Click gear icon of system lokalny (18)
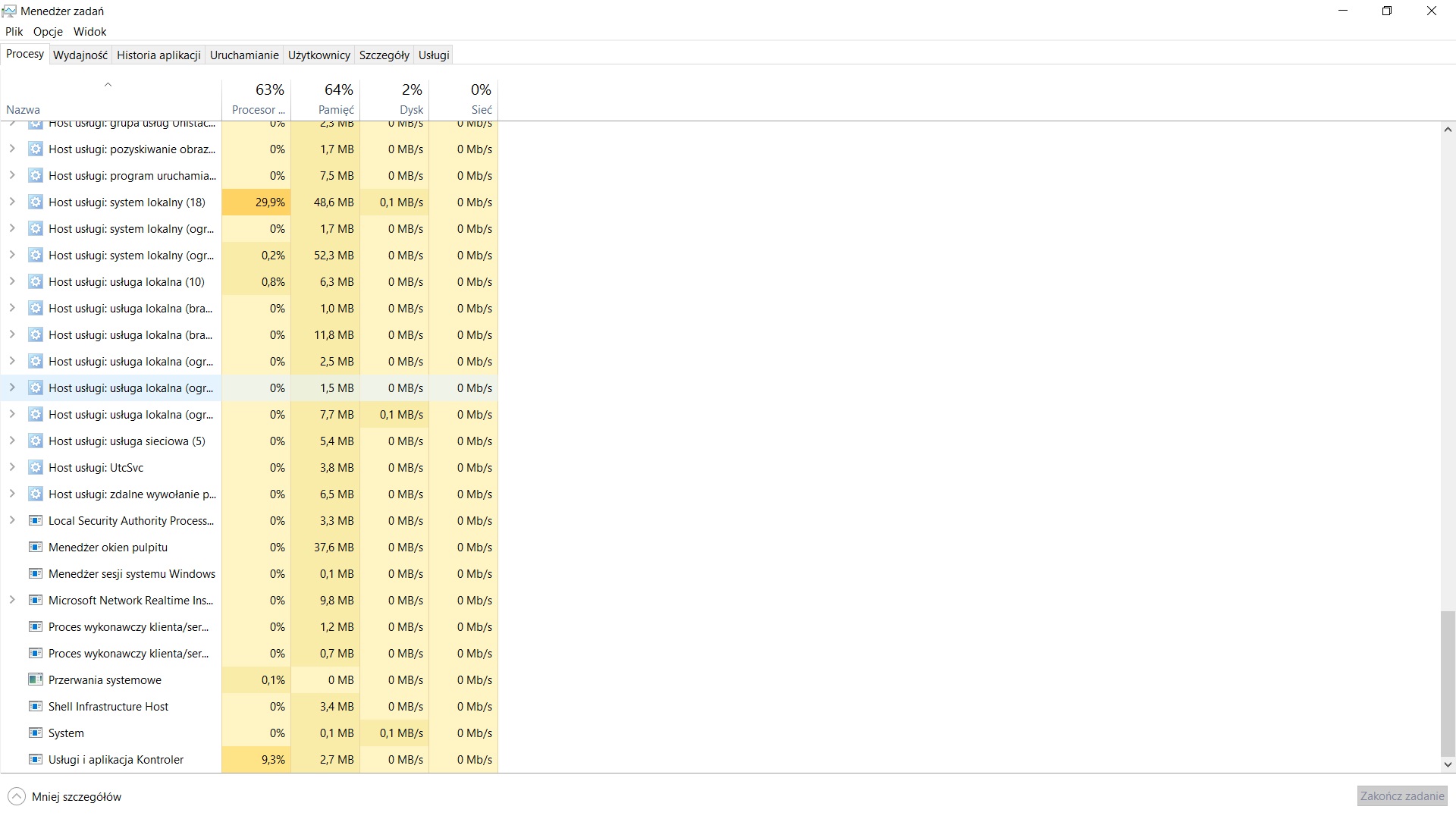This screenshot has height=819, width=1456. pyautogui.click(x=35, y=202)
